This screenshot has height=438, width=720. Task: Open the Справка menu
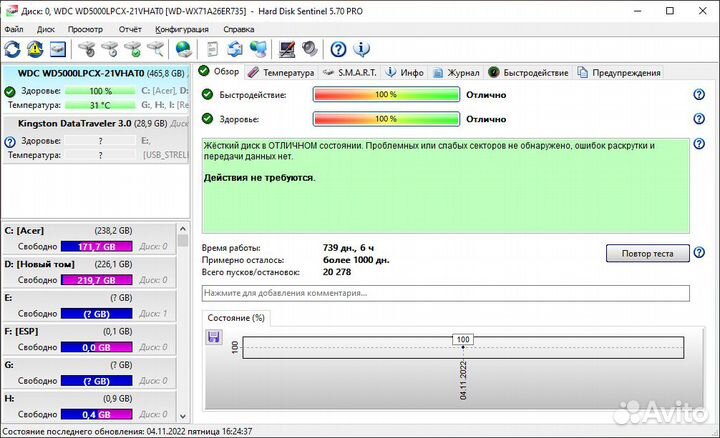[x=239, y=29]
